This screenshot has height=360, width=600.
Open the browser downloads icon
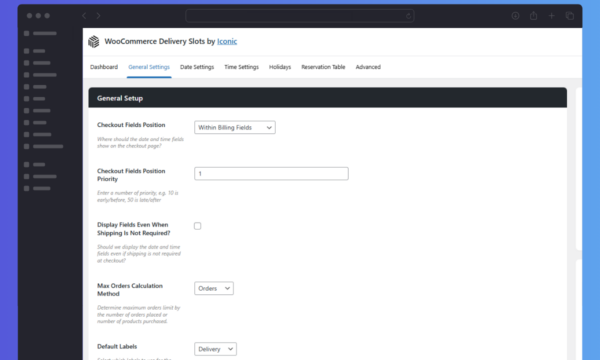coord(515,16)
